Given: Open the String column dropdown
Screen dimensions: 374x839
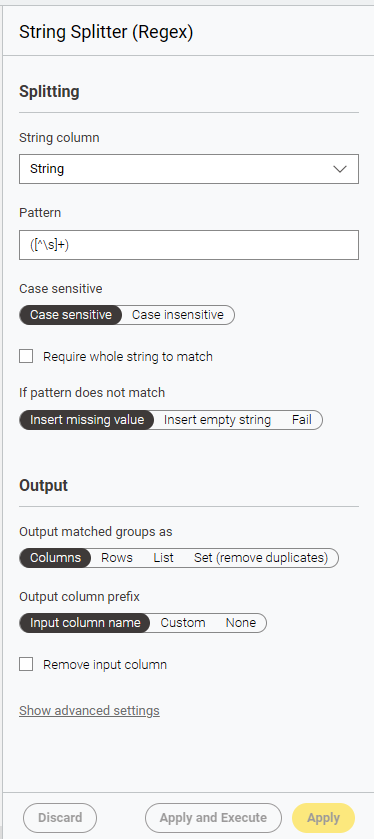Looking at the screenshot, I should click(x=189, y=169).
